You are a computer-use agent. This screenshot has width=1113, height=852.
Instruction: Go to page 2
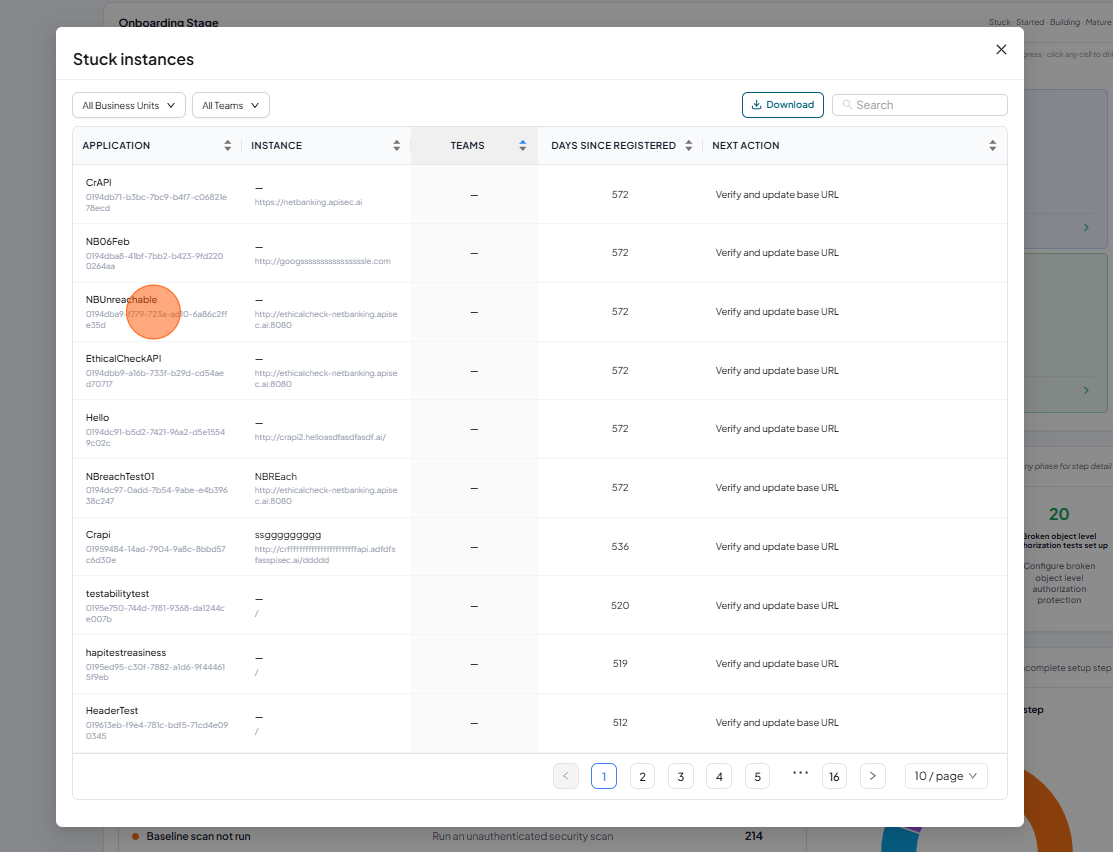tap(642, 776)
